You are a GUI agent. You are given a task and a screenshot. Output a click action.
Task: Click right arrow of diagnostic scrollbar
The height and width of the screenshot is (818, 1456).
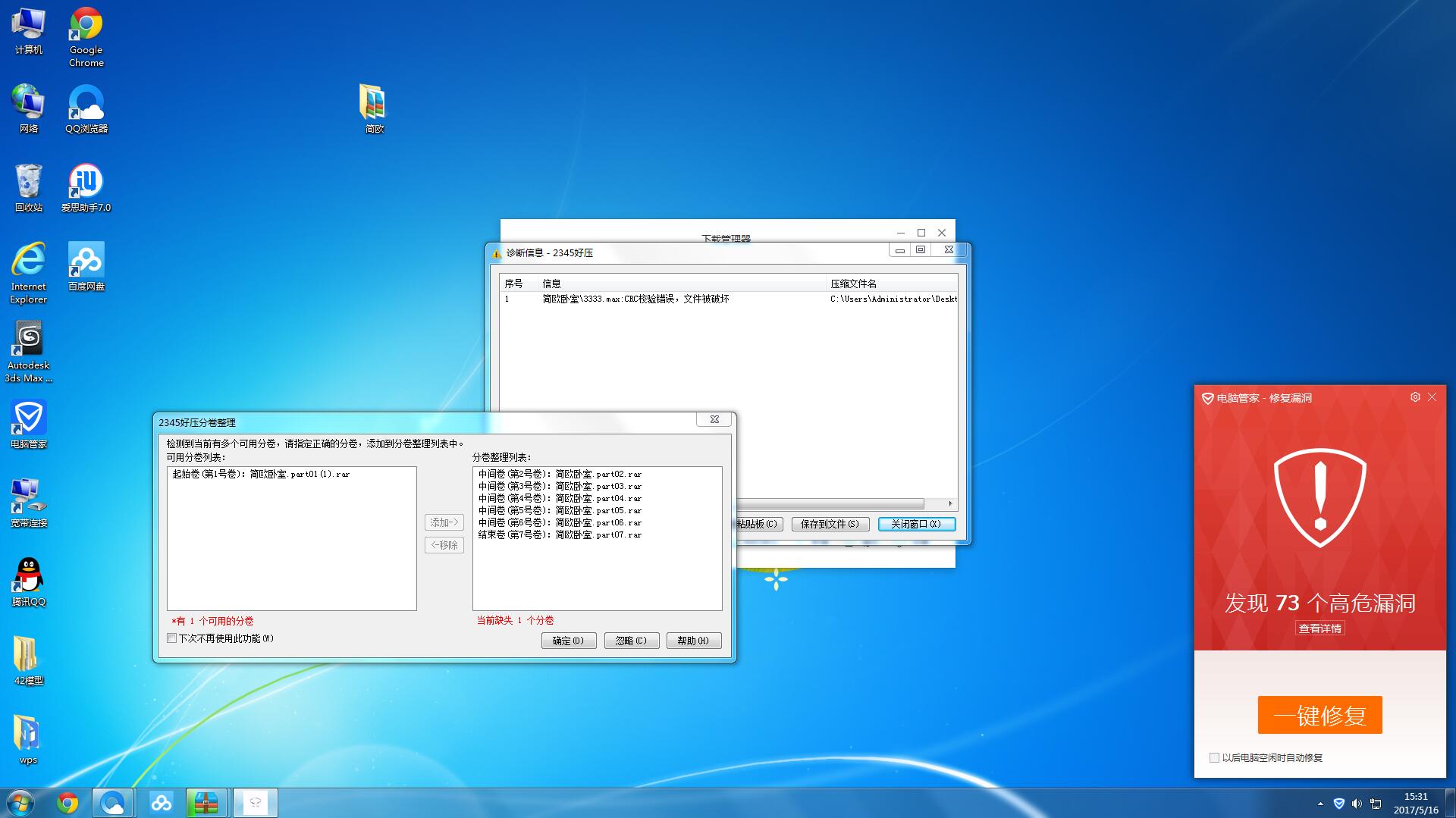pos(950,503)
